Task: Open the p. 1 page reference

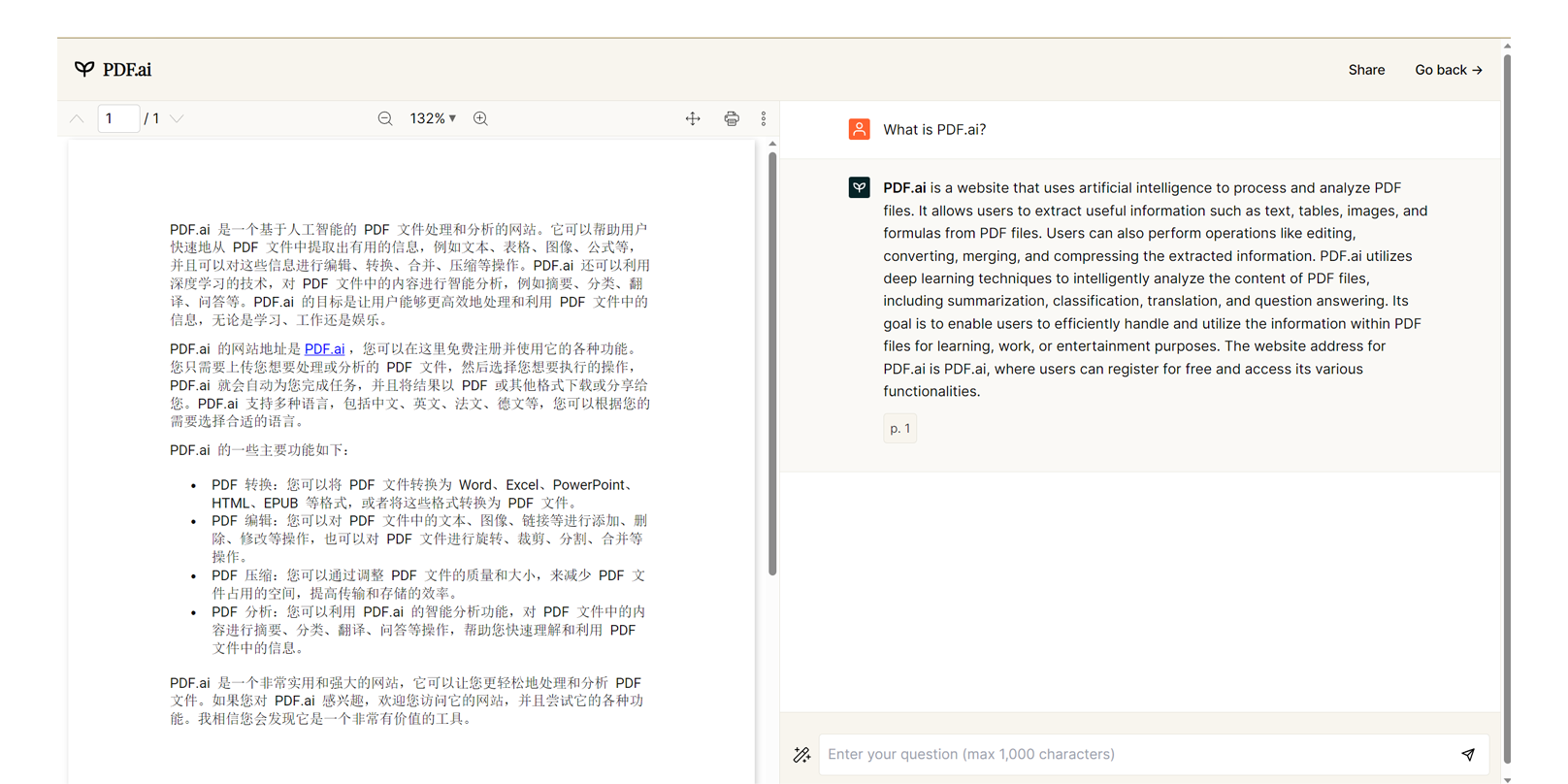Action: point(899,428)
